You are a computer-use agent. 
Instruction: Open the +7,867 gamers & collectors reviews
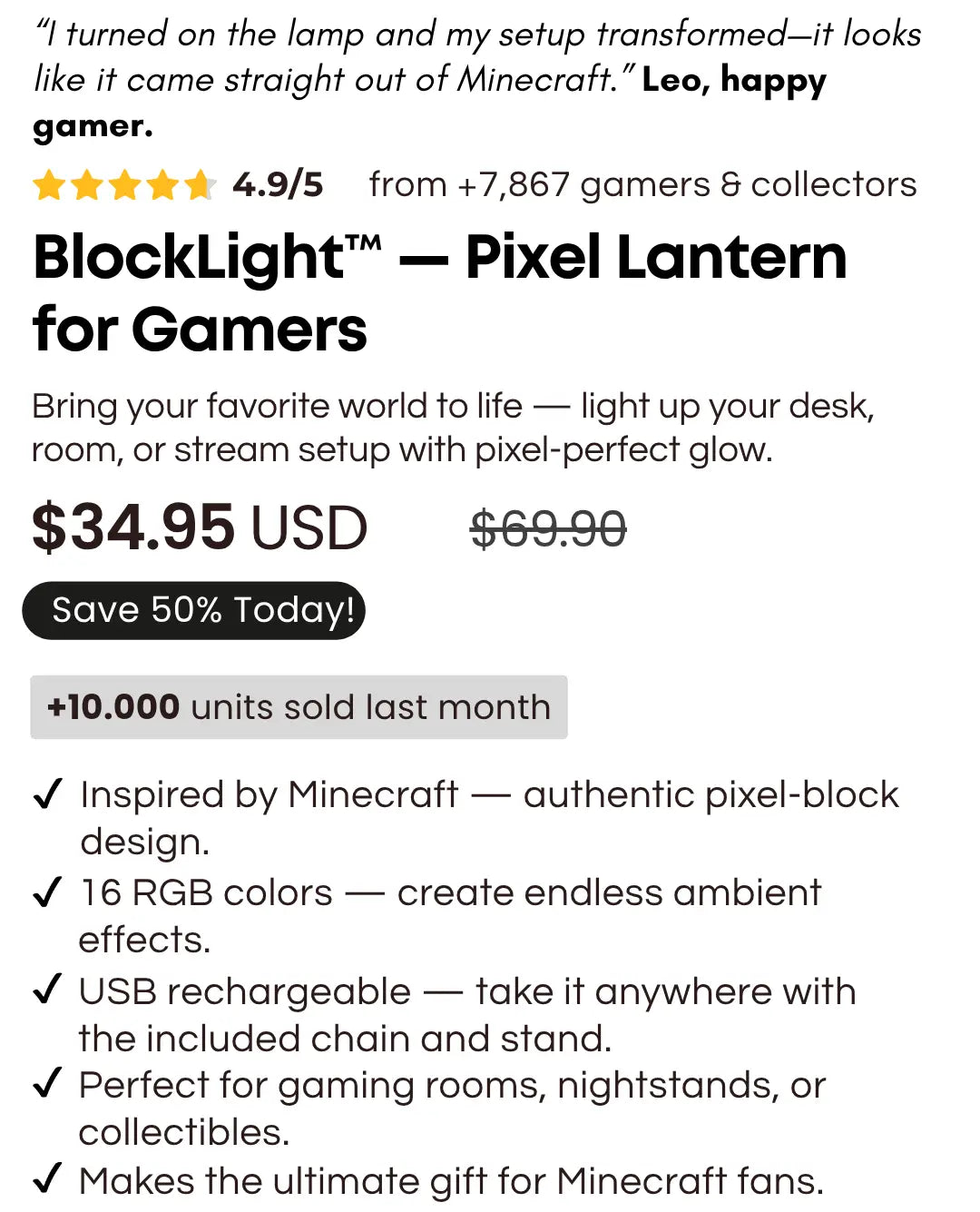click(642, 185)
